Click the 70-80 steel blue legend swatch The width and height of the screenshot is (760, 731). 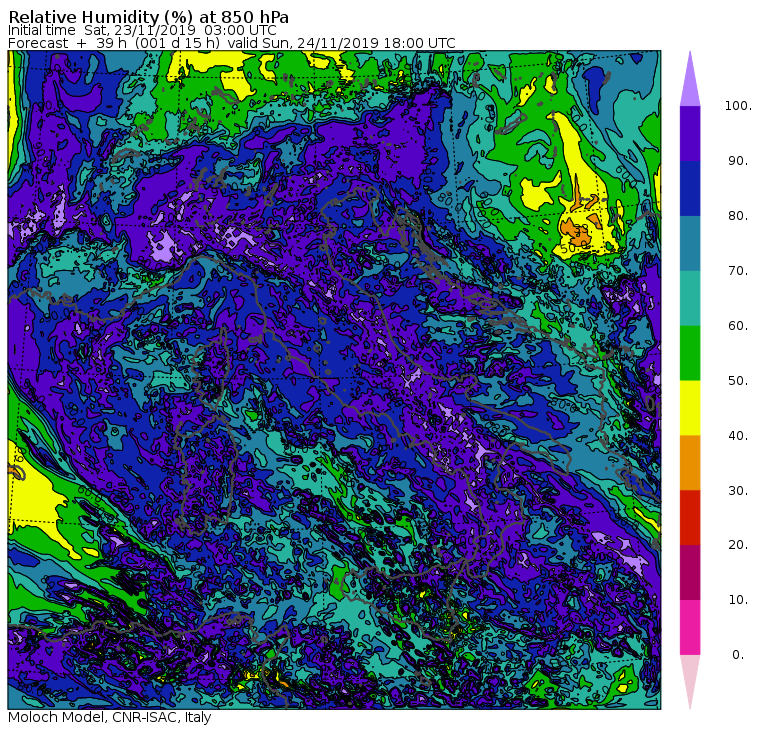(690, 243)
